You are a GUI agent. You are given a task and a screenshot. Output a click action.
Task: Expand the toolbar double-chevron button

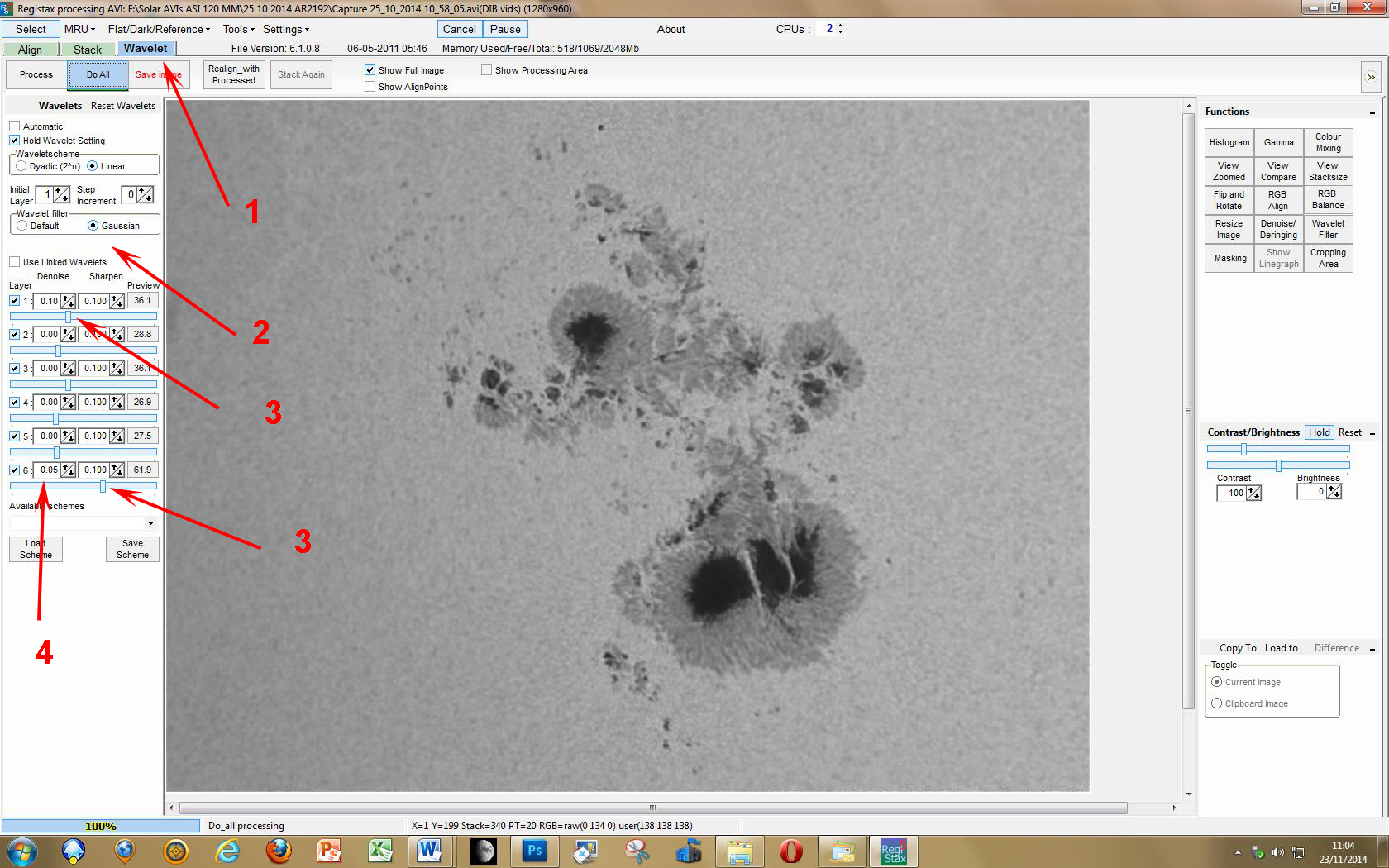(x=1371, y=77)
